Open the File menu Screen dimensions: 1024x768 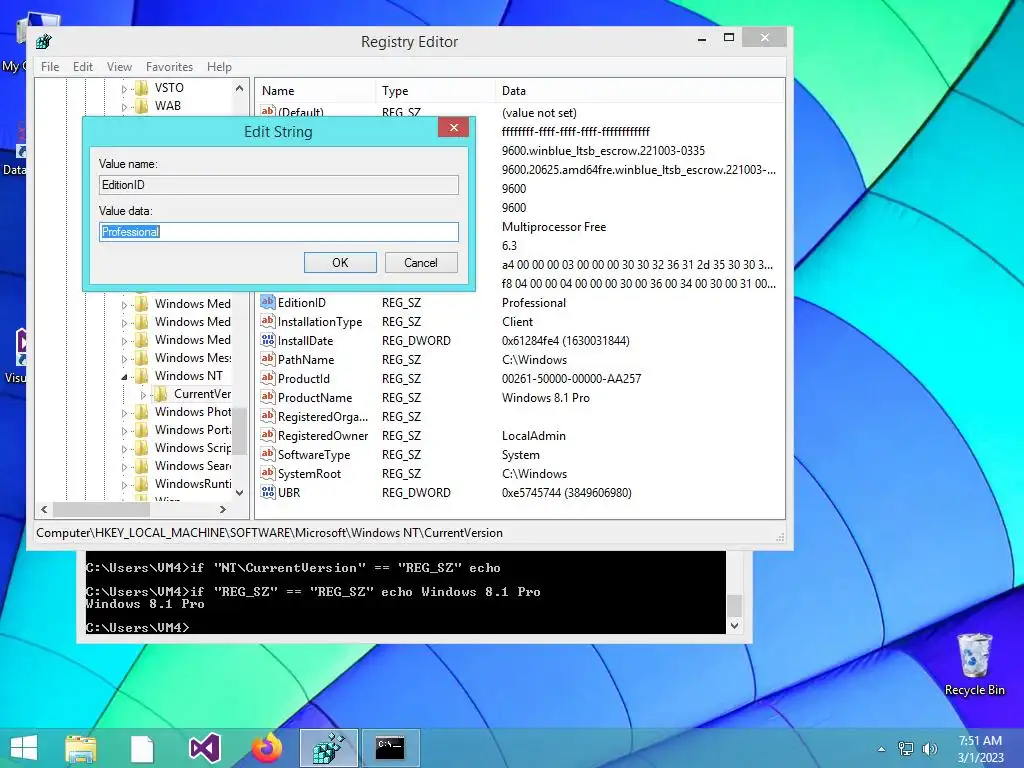coord(50,67)
